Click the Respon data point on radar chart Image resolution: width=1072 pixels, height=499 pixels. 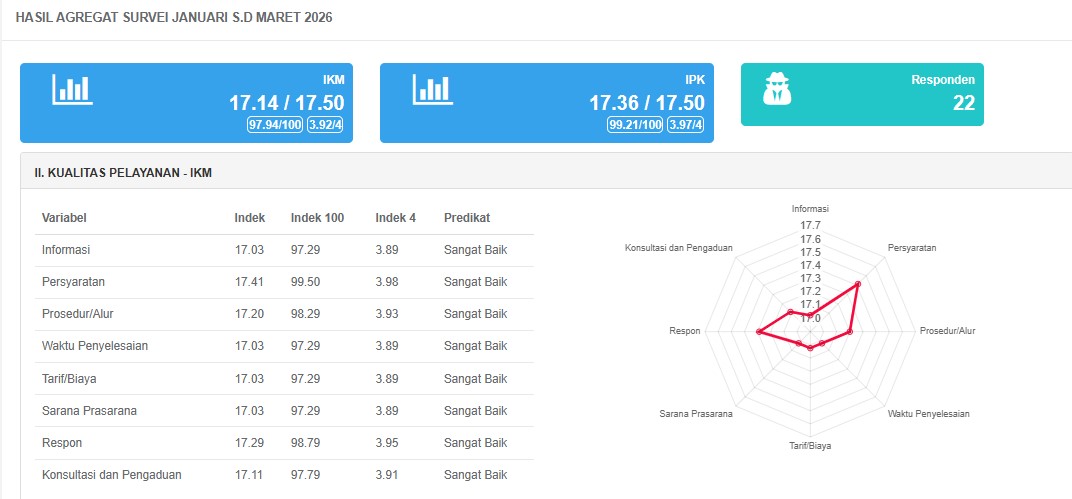(x=758, y=332)
